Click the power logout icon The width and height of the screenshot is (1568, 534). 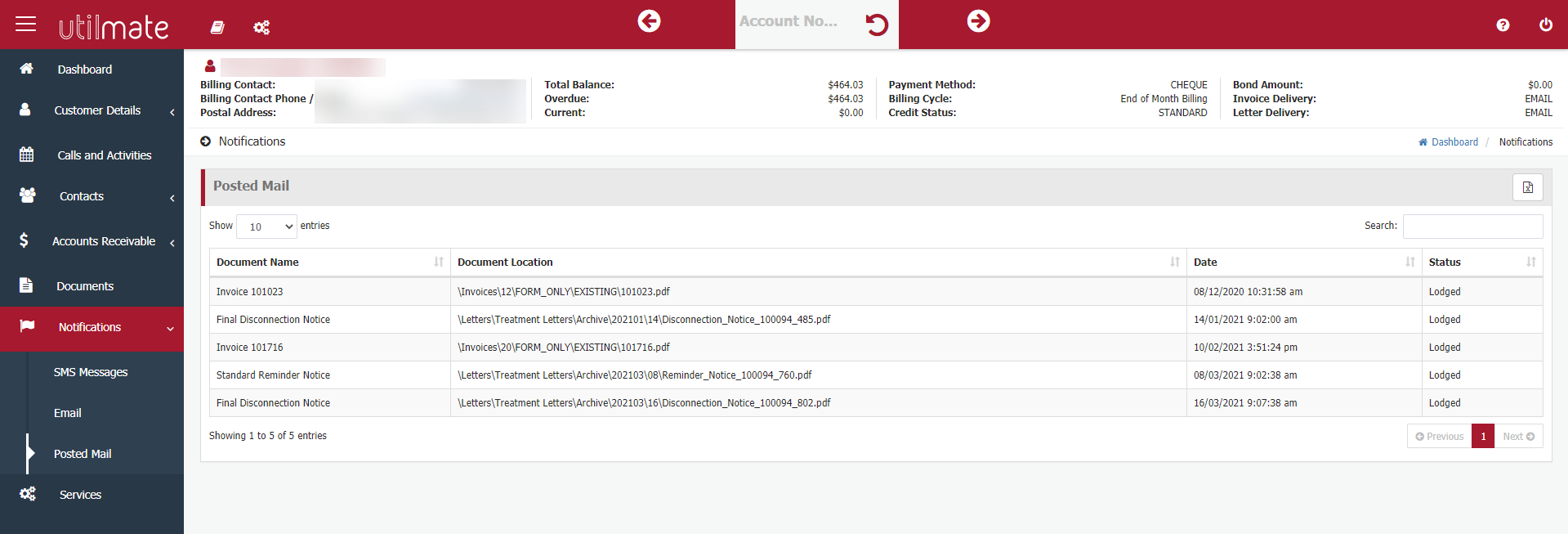[1545, 25]
